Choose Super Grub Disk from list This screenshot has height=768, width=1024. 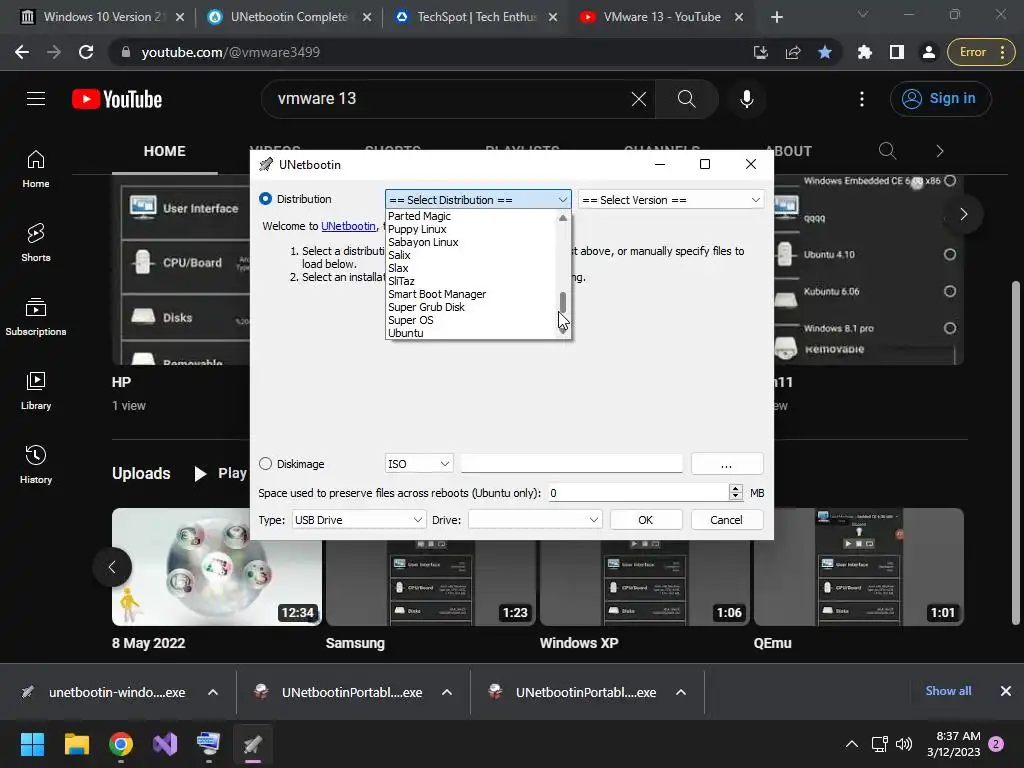426,307
